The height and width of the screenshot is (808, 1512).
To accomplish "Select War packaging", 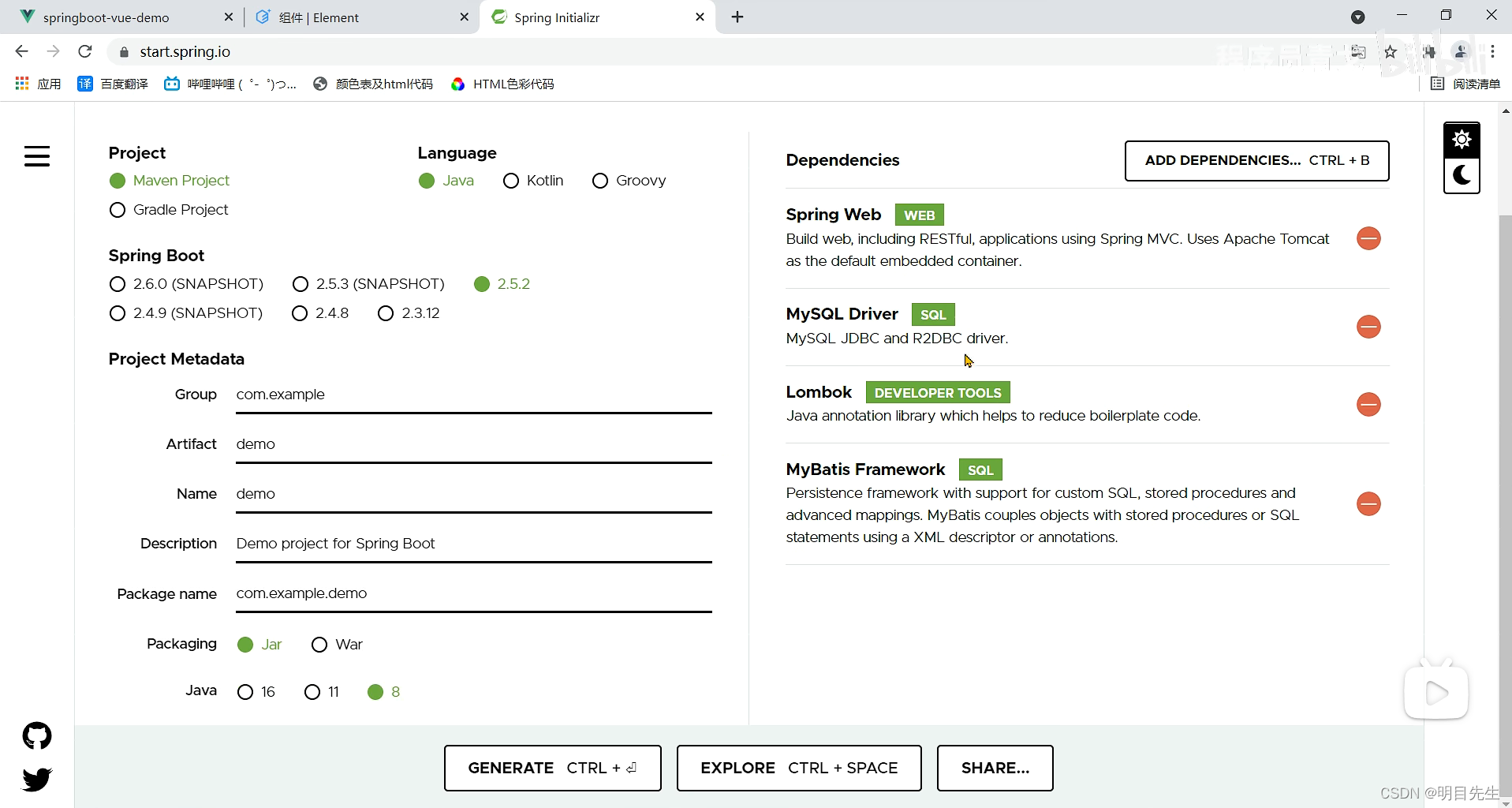I will click(x=319, y=645).
